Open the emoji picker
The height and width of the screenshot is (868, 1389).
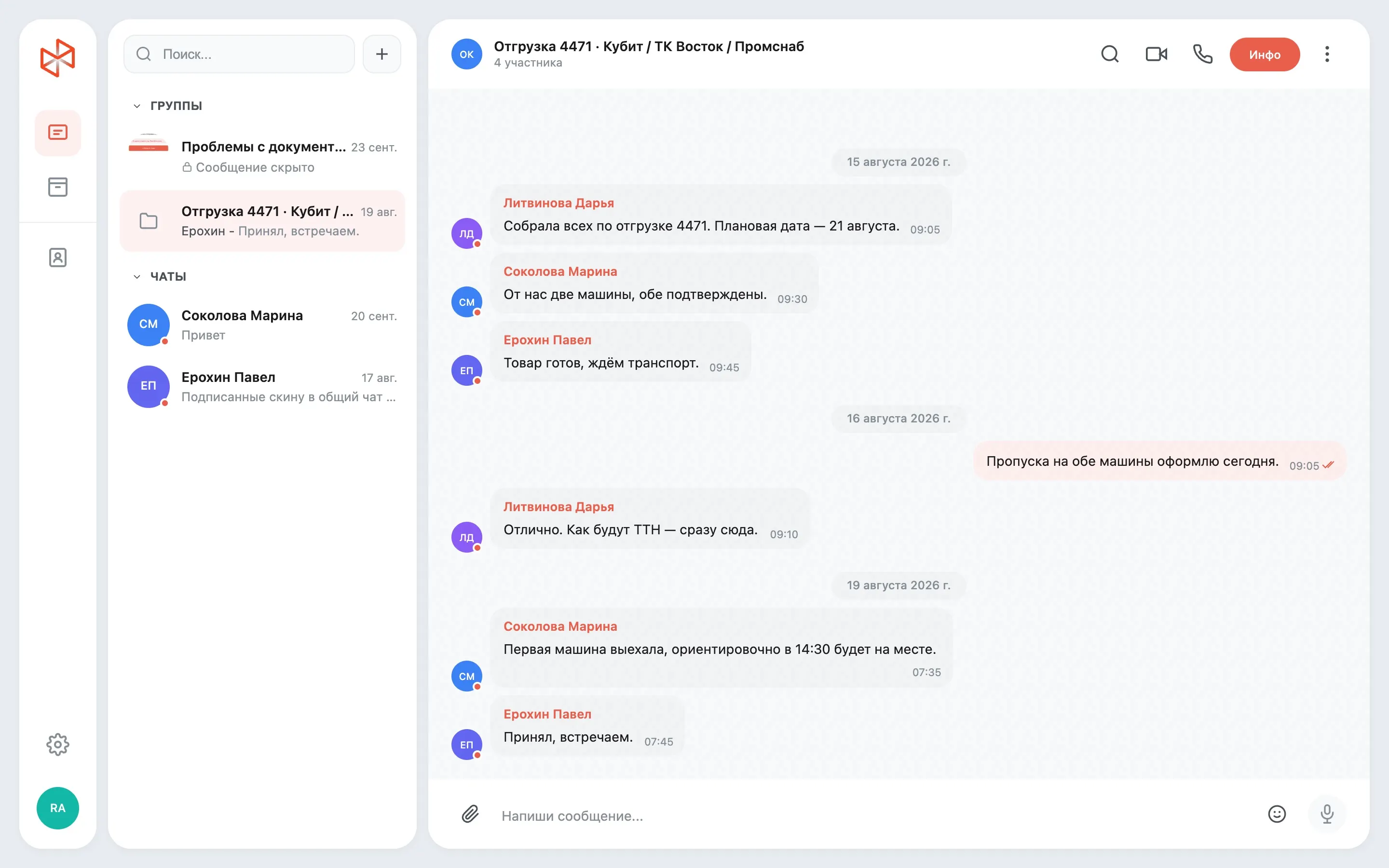coord(1277,814)
